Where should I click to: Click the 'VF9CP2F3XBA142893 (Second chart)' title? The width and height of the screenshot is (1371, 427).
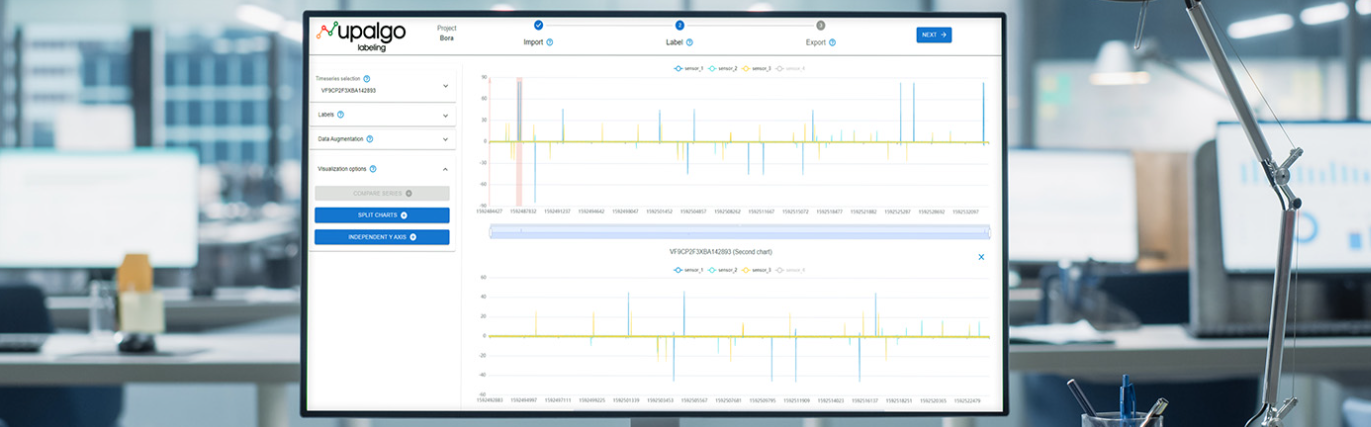[720, 252]
